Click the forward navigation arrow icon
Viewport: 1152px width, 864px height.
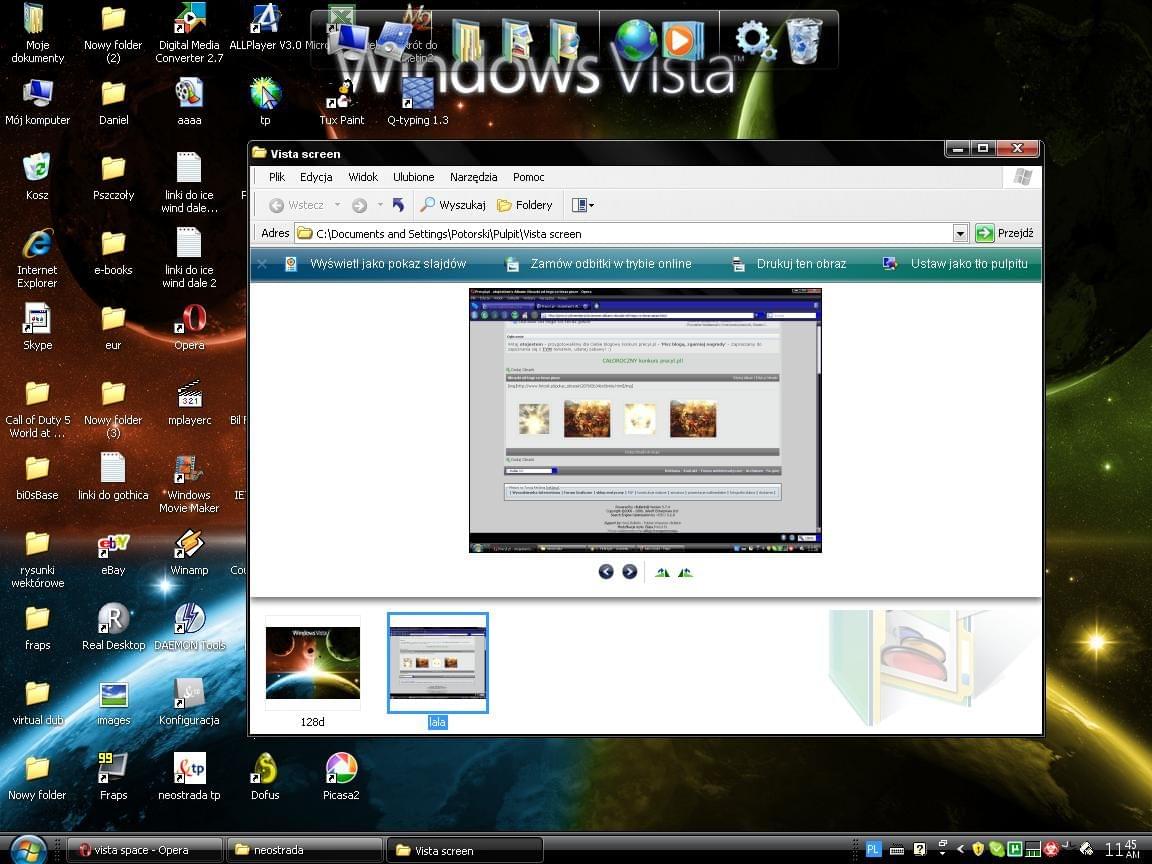[x=359, y=205]
